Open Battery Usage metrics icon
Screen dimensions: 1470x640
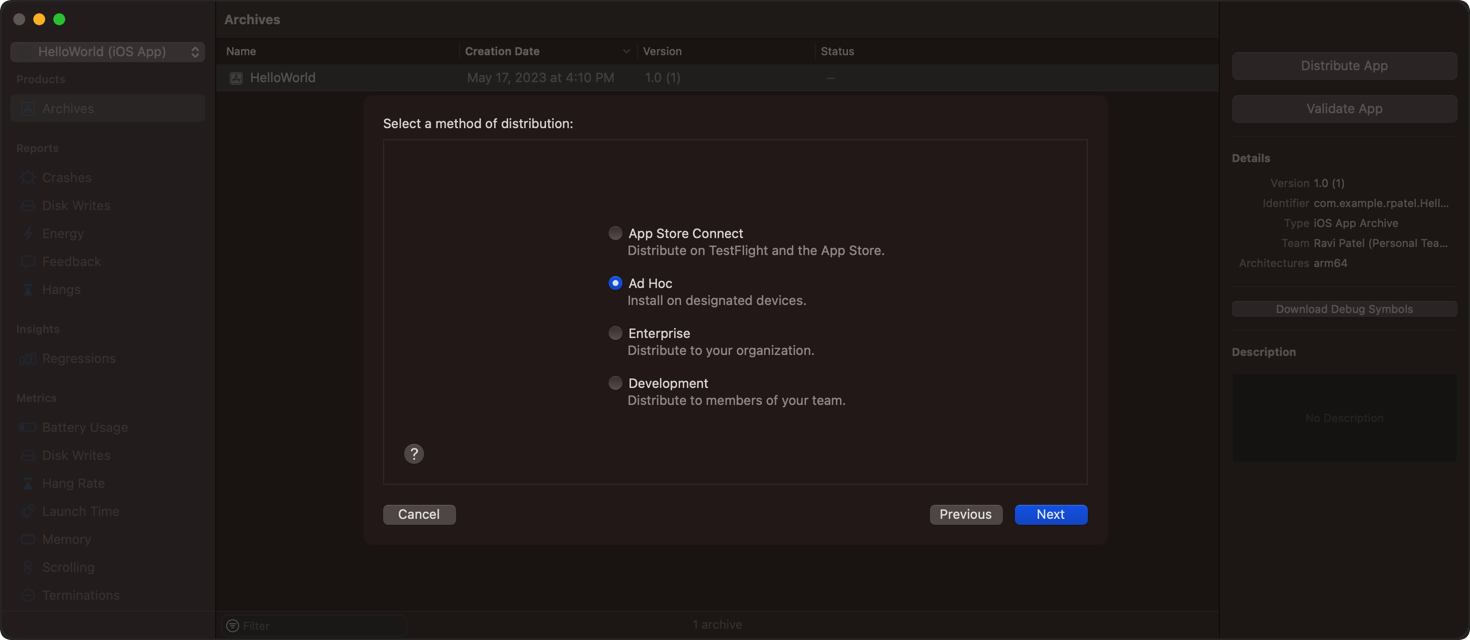coord(28,427)
